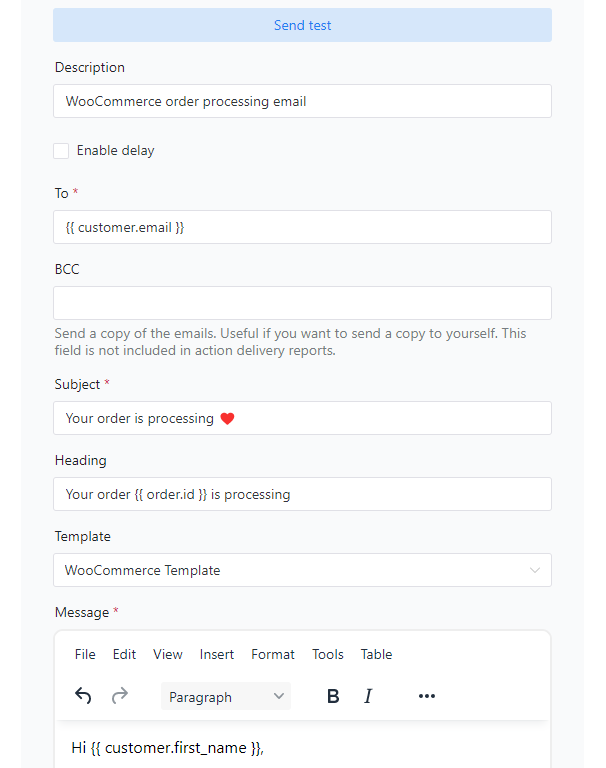
Task: Open the Tools menu
Action: (x=328, y=654)
